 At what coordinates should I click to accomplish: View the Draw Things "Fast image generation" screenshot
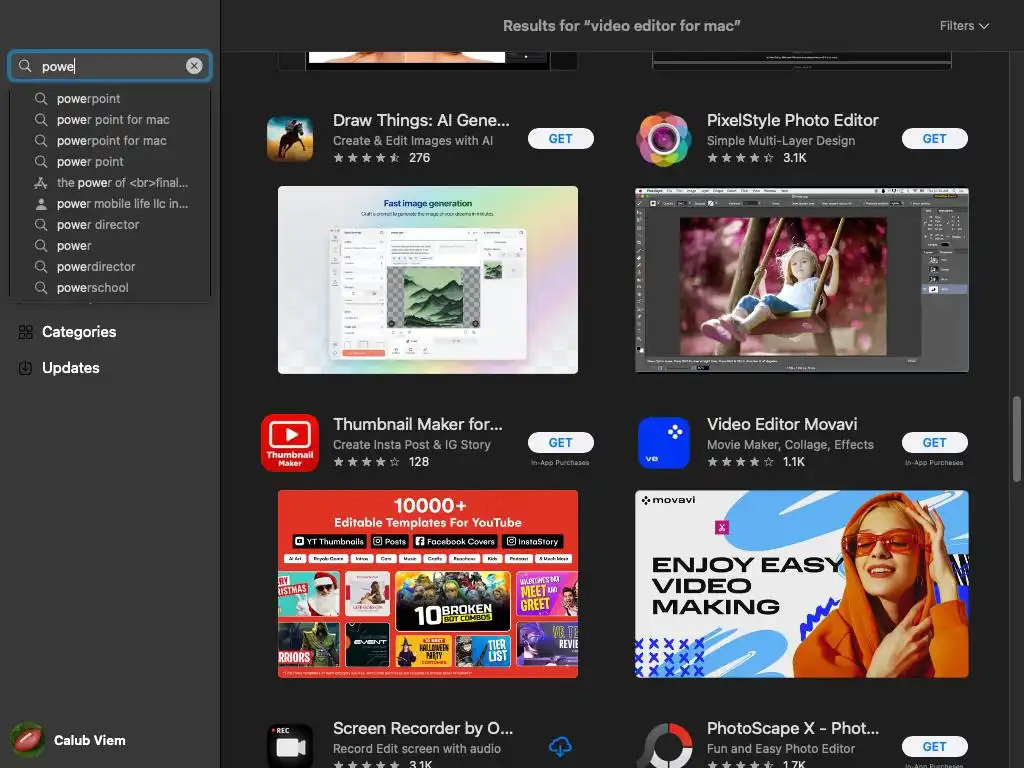[428, 280]
